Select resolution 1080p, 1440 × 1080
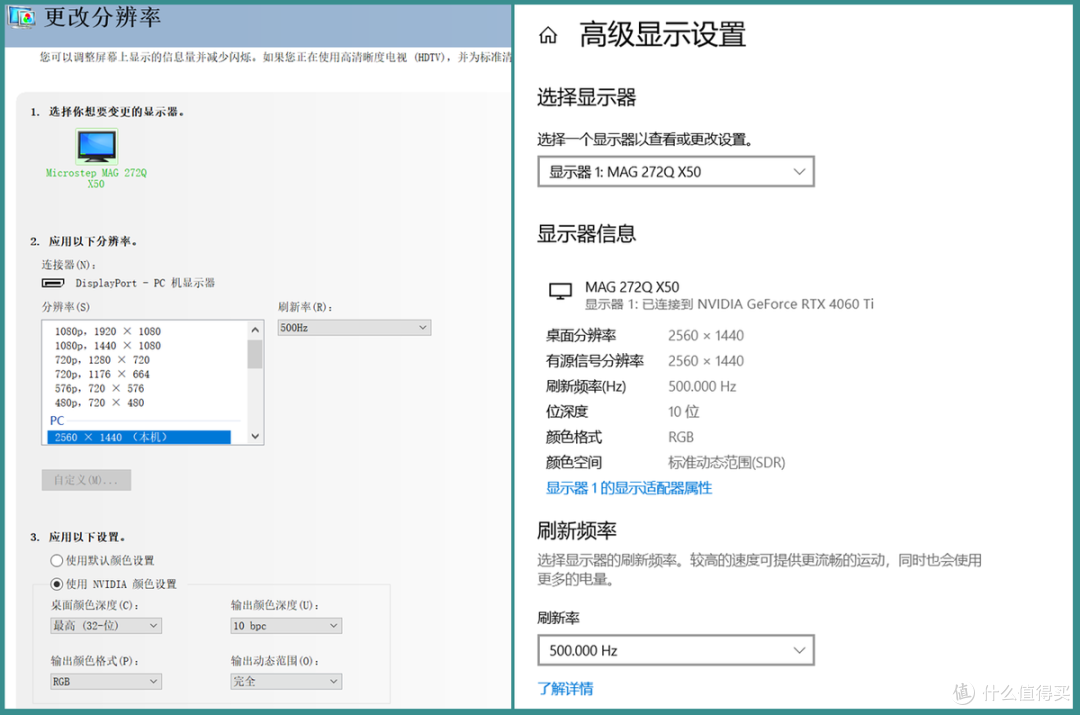The image size is (1080, 715). [x=107, y=346]
